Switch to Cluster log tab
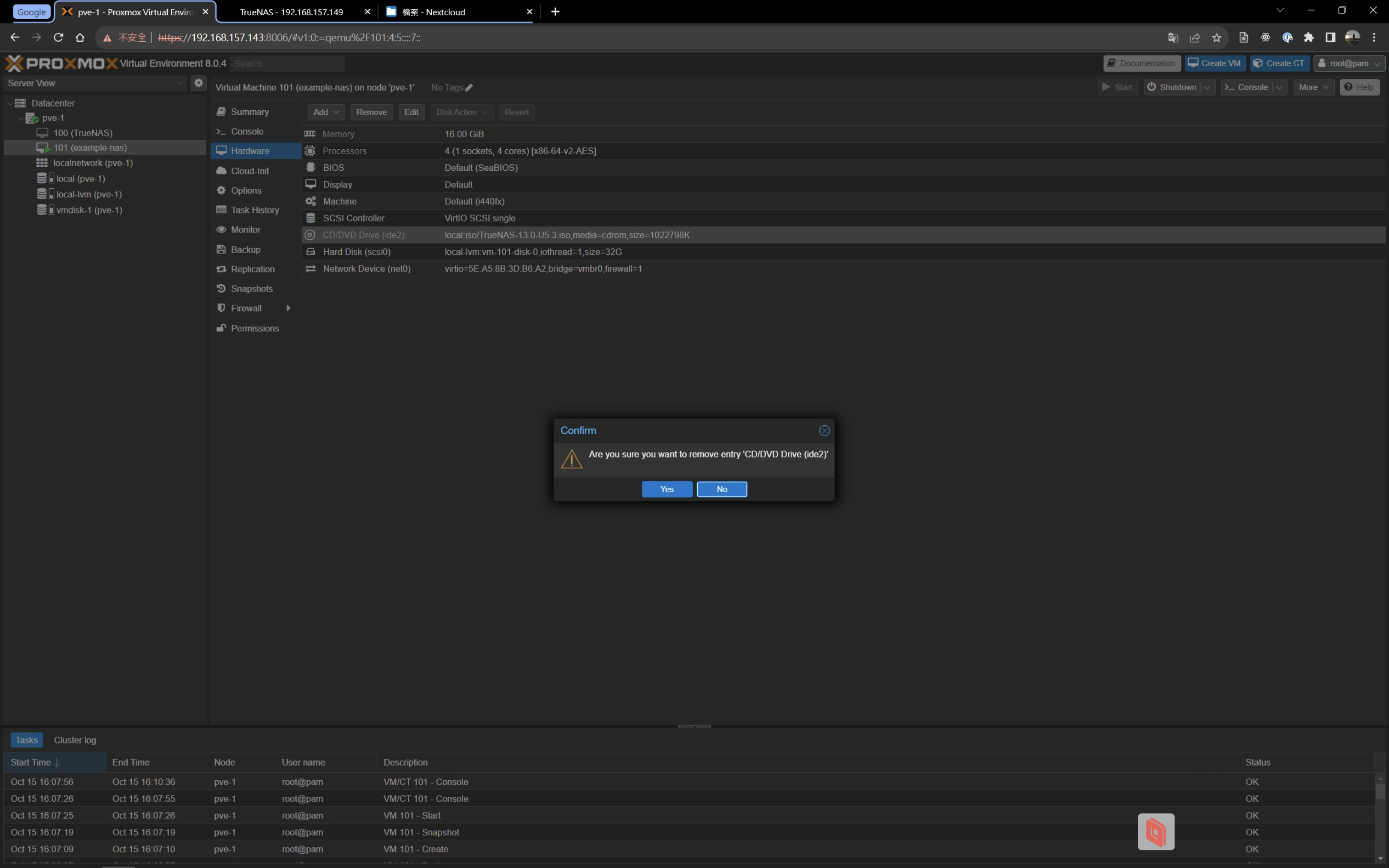 (74, 740)
